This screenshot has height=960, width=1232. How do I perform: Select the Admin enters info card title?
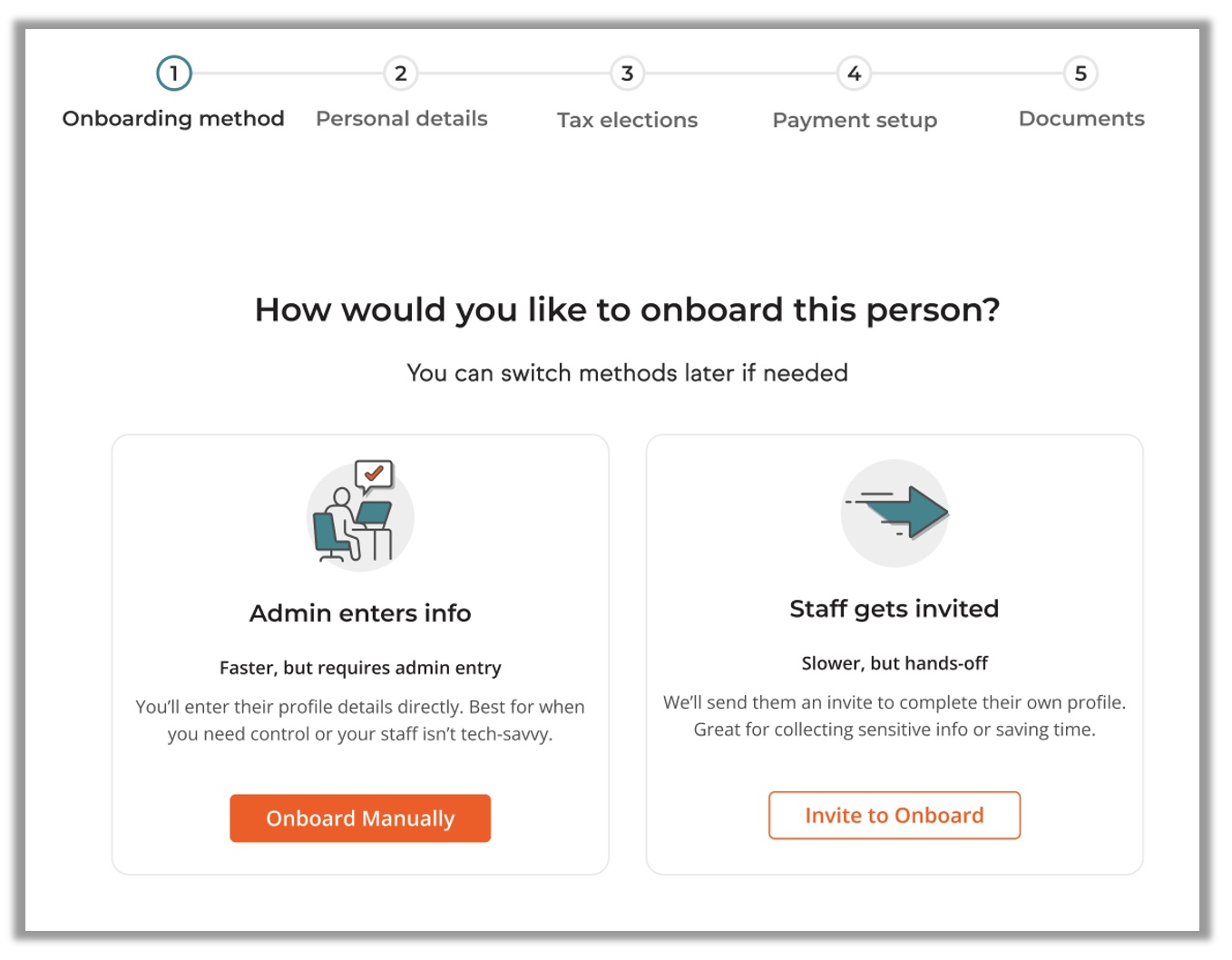click(x=360, y=613)
